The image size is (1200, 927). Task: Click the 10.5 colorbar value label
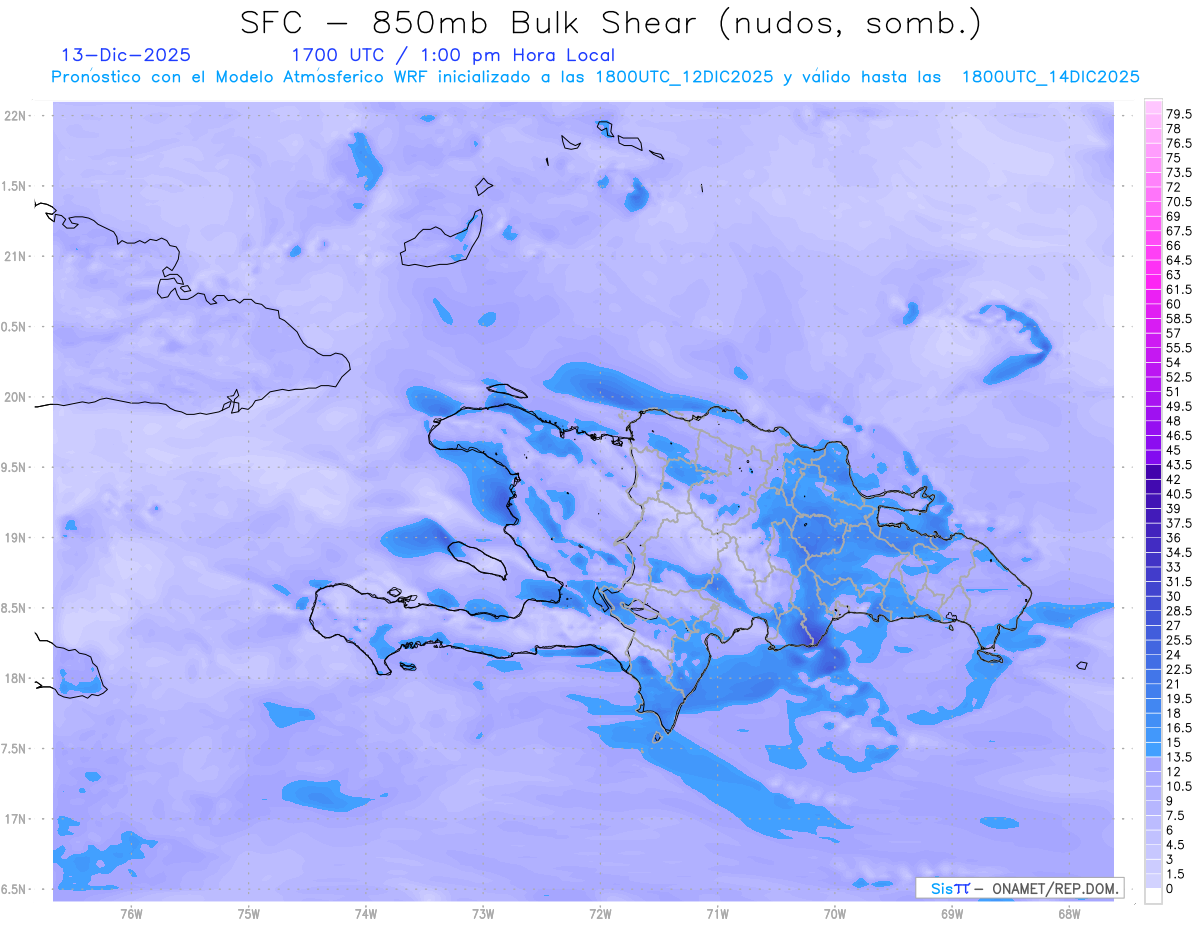1179,785
